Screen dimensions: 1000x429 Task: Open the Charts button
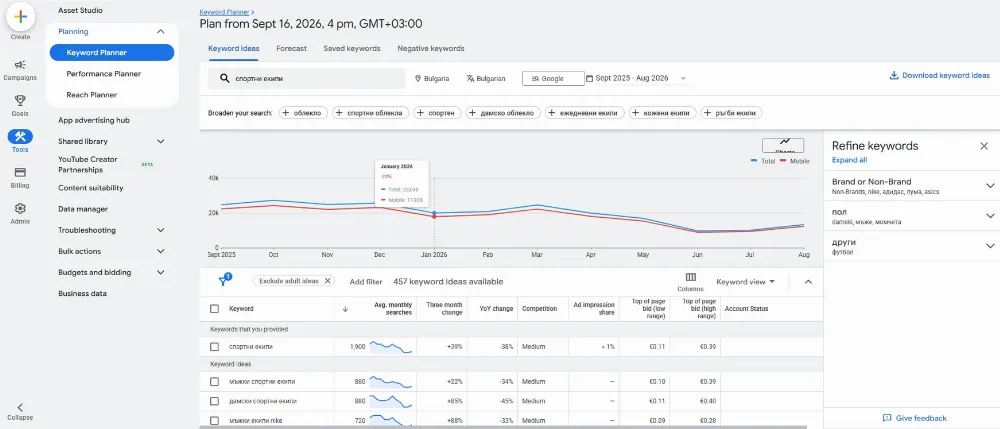tap(783, 145)
